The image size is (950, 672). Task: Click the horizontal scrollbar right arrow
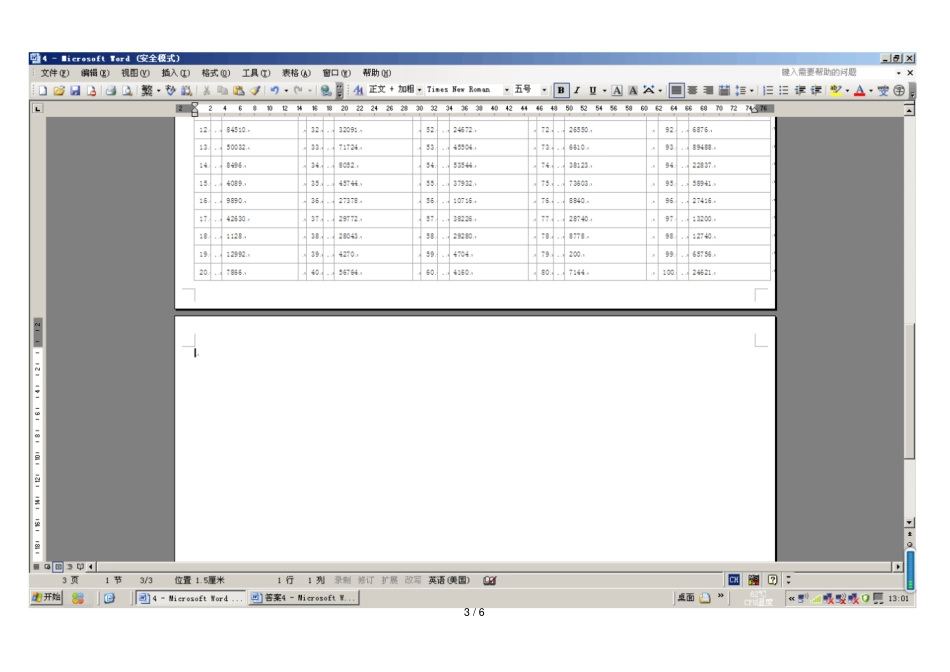point(898,567)
